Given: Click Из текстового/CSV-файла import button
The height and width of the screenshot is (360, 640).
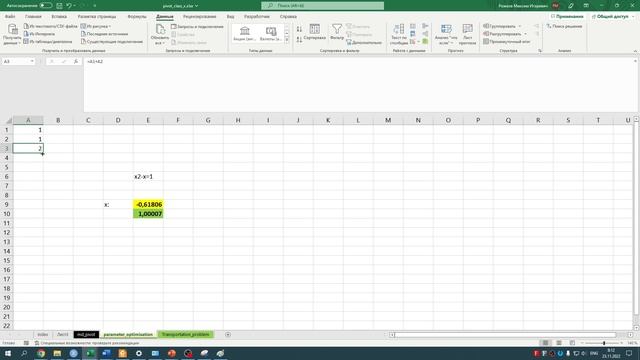Looking at the screenshot, I should pos(51,26).
